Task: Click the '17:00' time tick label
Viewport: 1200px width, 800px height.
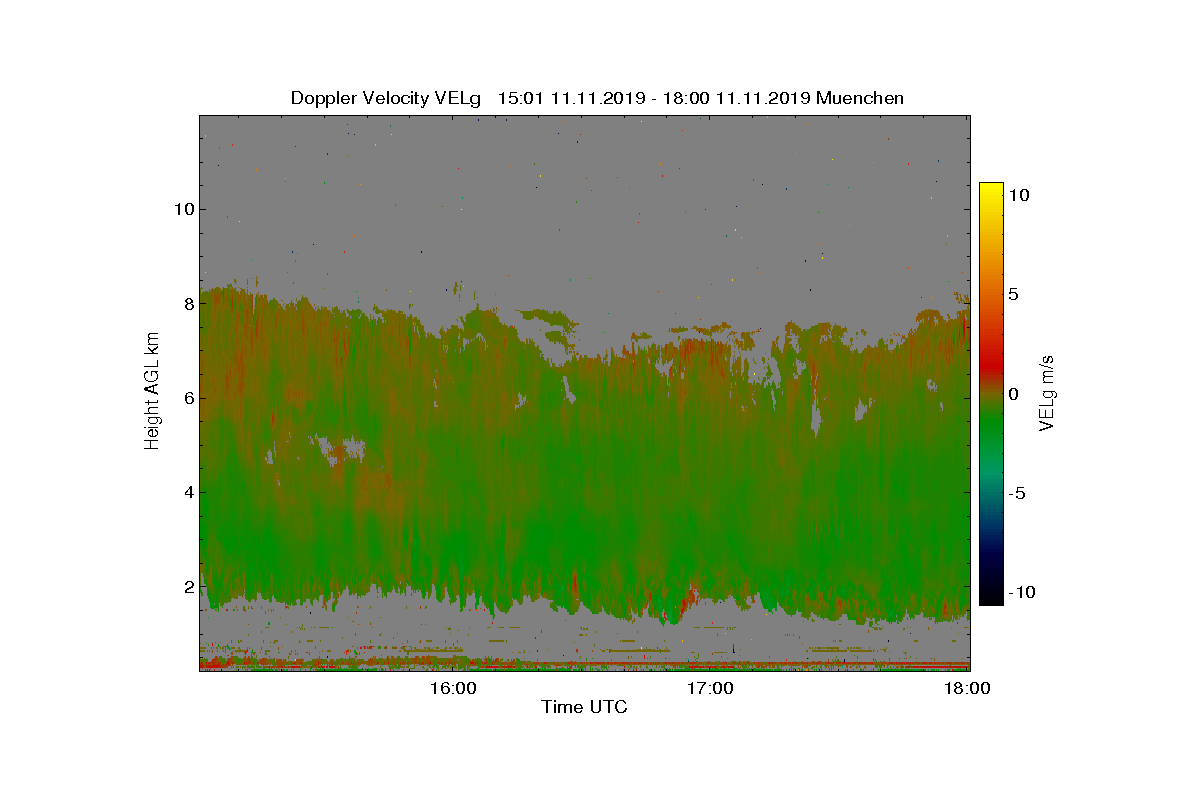Action: tap(711, 688)
